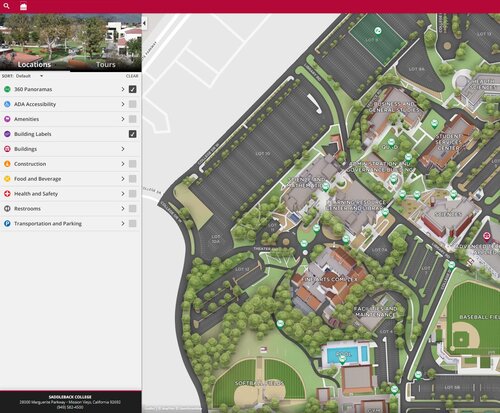Click 'SADDLEBACK COLLEGE' in the footer
Image resolution: width=500 pixels, height=413 pixels.
(70, 397)
